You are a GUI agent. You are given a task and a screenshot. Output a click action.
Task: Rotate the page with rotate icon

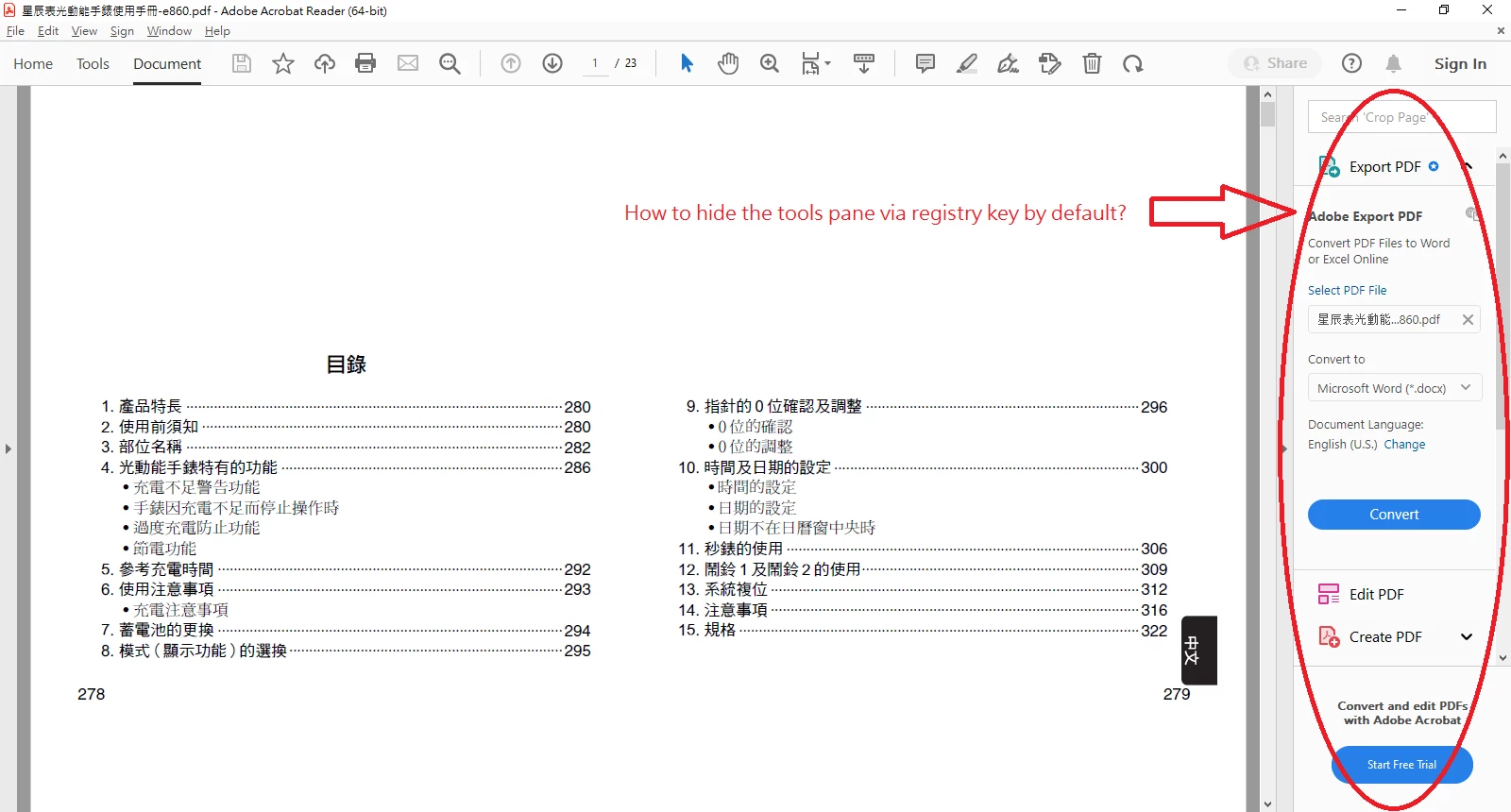tap(1133, 63)
